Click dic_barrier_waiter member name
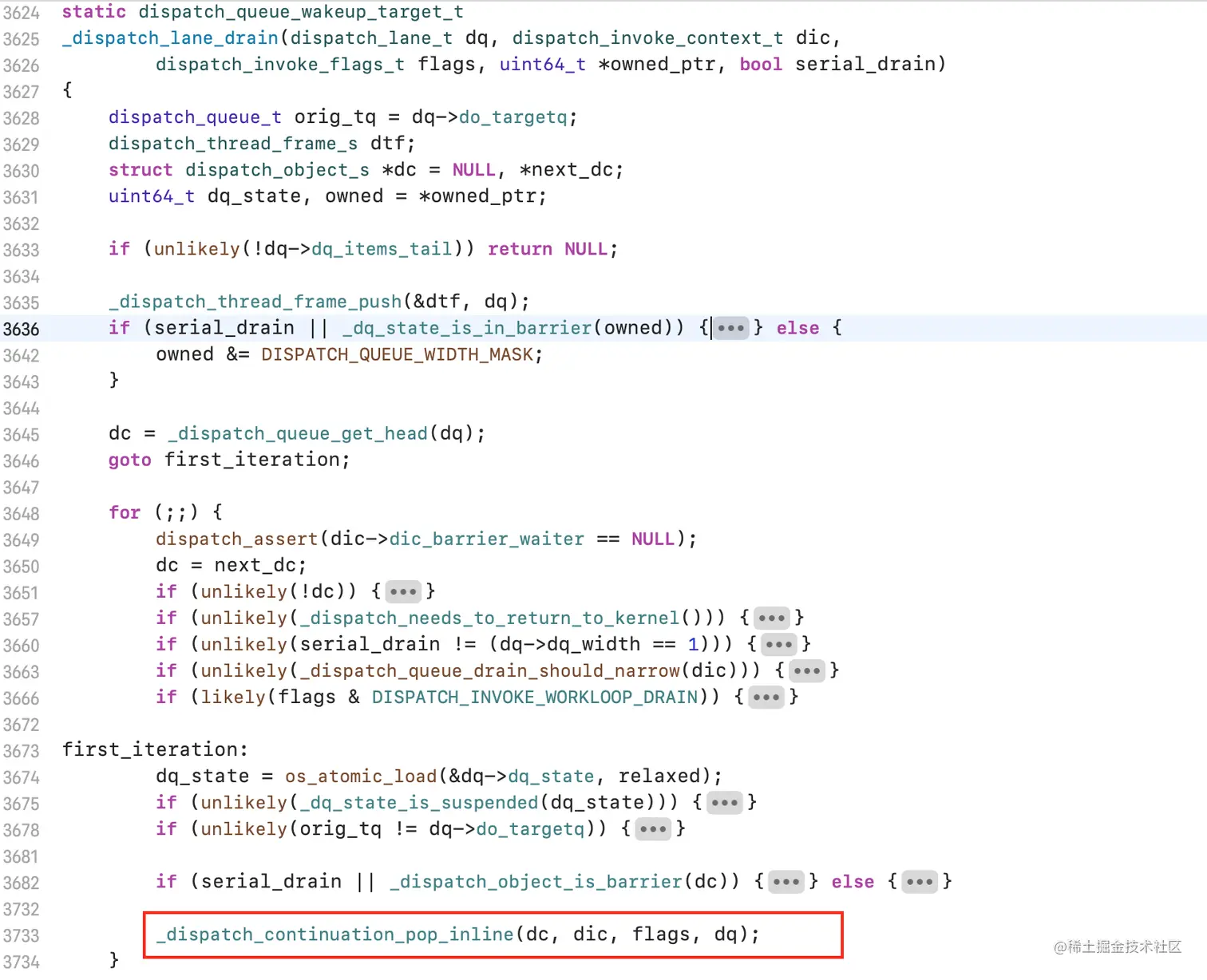Viewport: 1207px width, 980px height. pyautogui.click(x=486, y=539)
